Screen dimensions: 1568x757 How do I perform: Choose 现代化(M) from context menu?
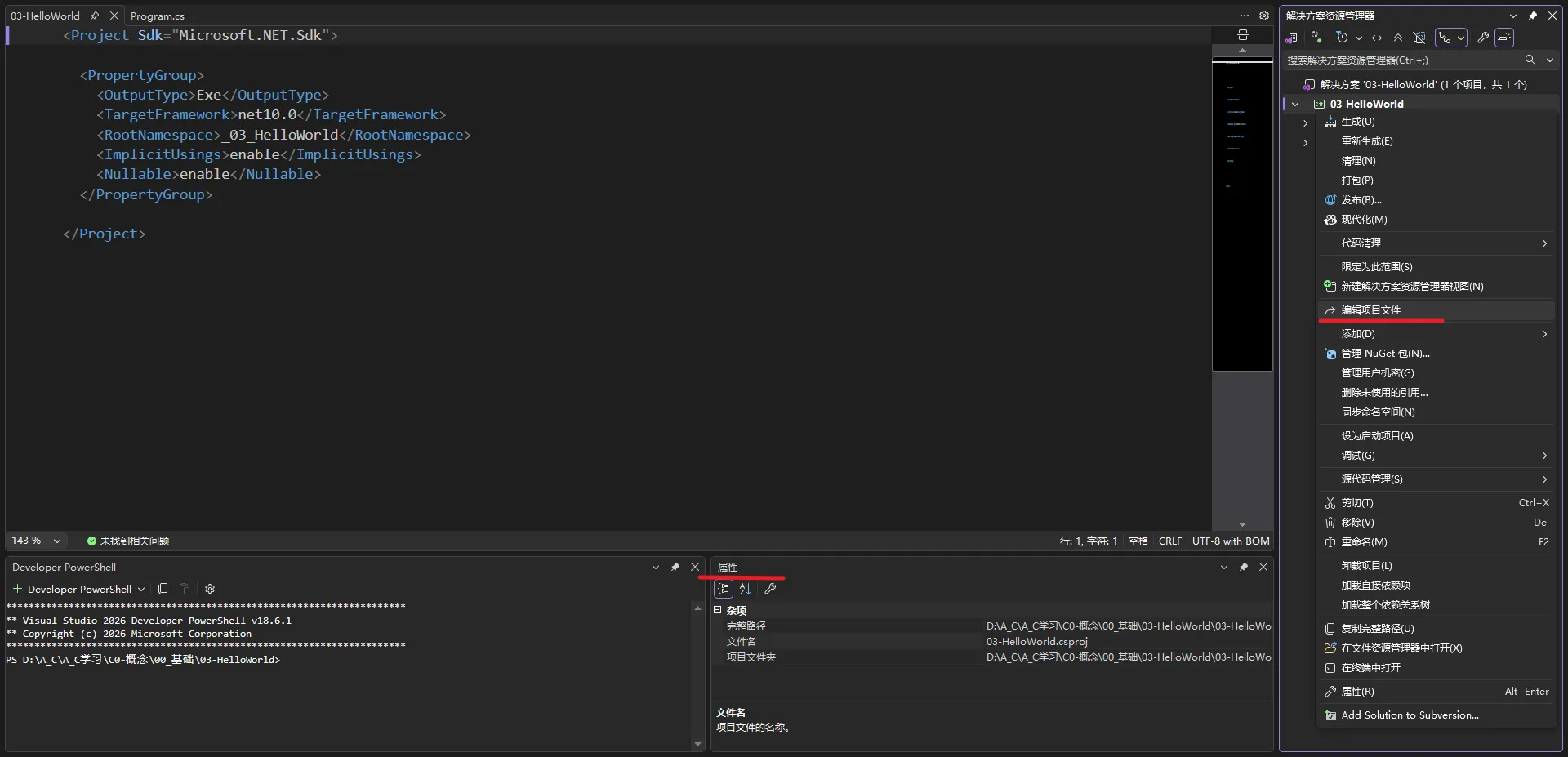pos(1436,220)
